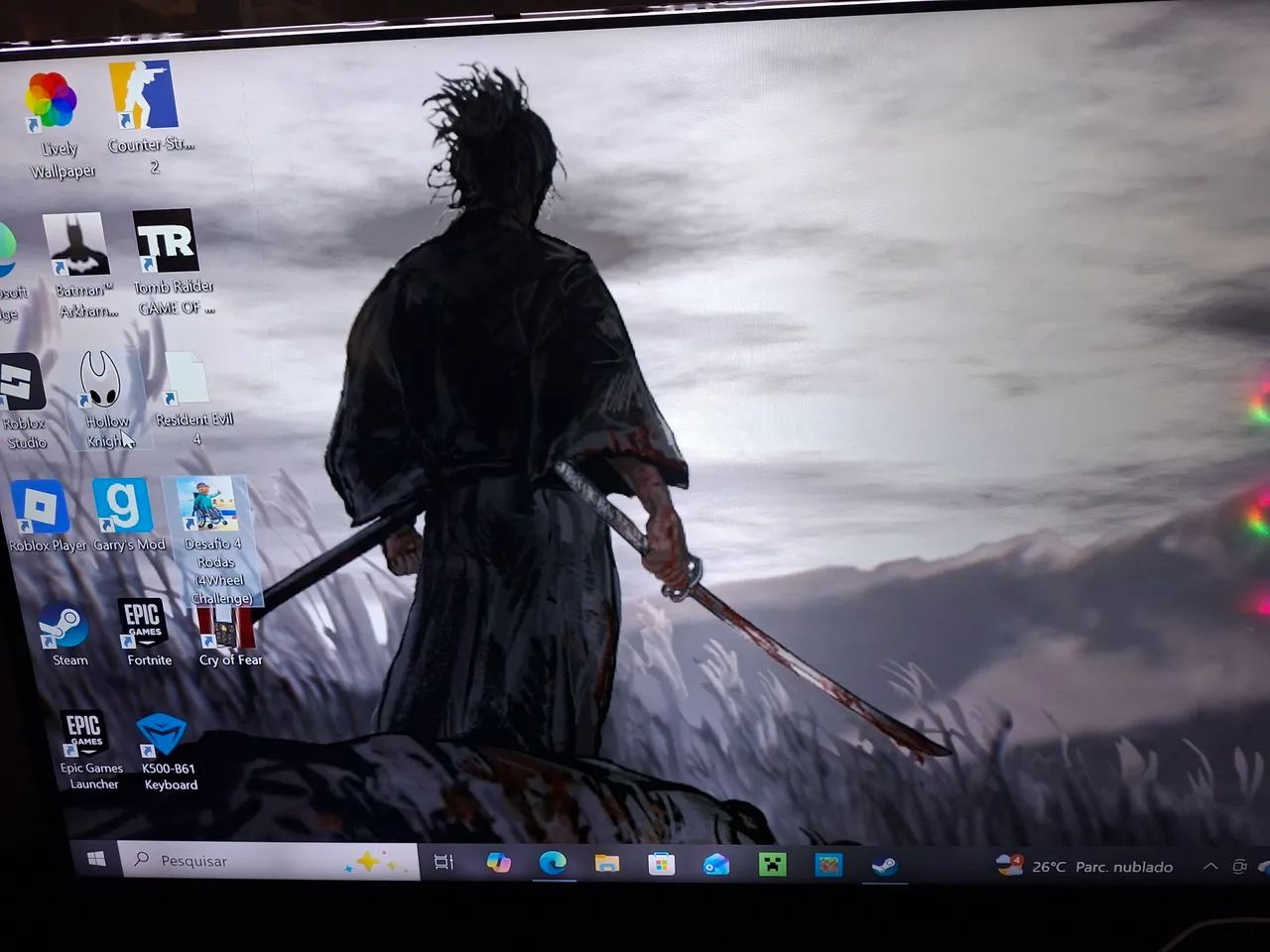The width and height of the screenshot is (1270, 952).
Task: Launch Counter-Strike 2 from the desktop
Action: [x=149, y=117]
